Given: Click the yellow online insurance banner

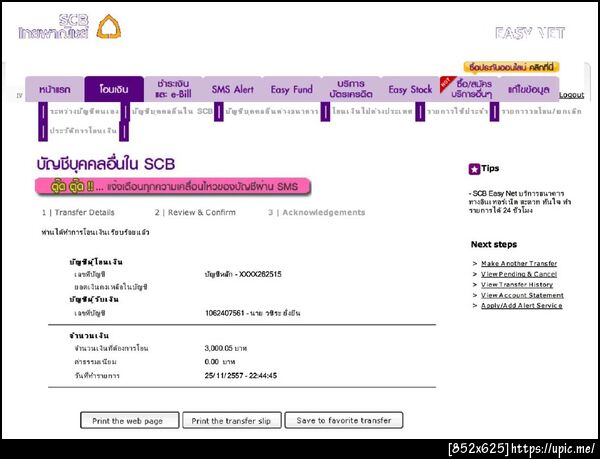Looking at the screenshot, I should point(511,67).
